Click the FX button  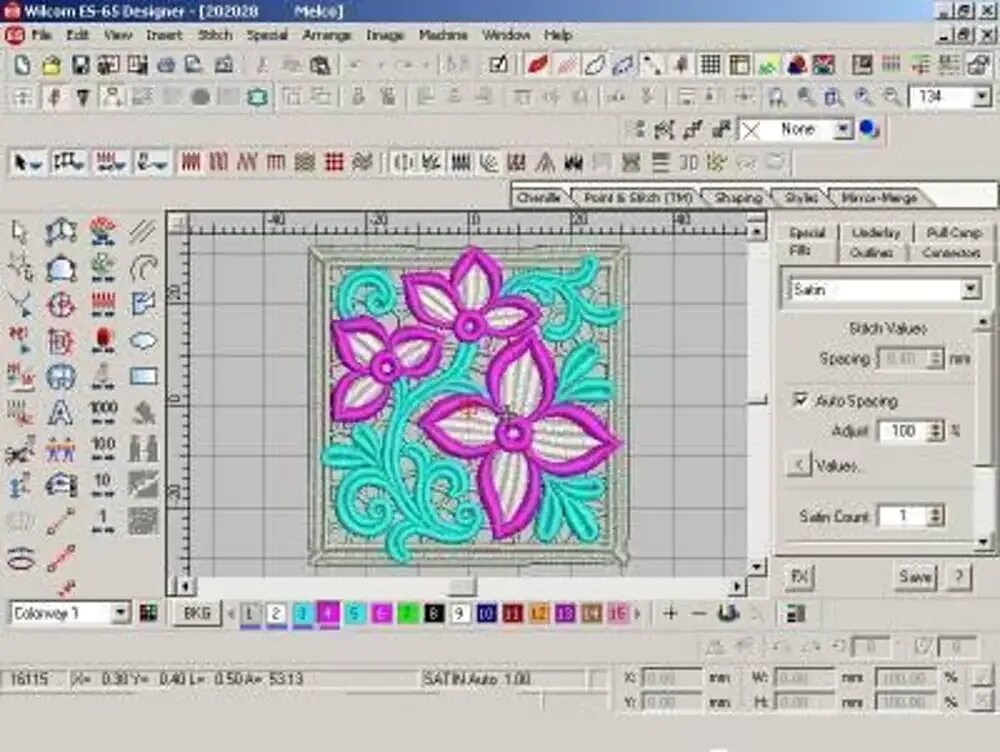pos(798,577)
